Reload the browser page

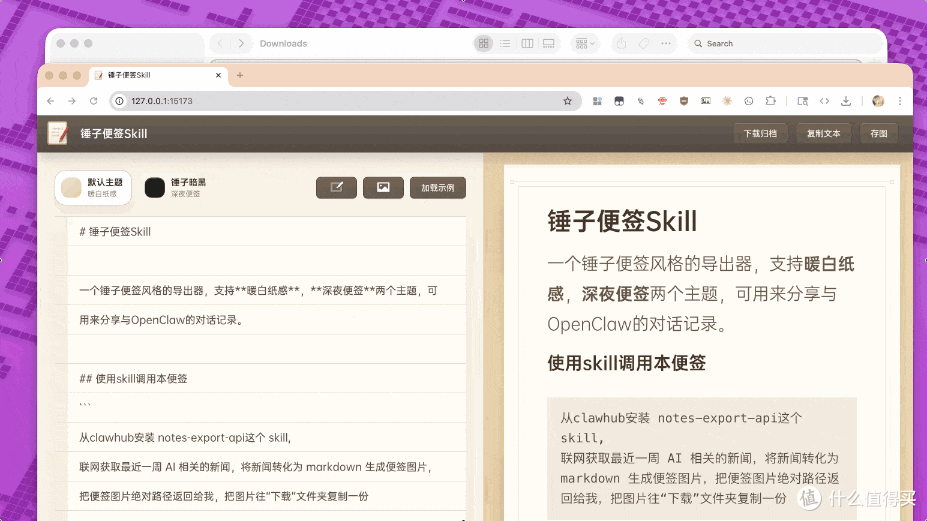93,101
